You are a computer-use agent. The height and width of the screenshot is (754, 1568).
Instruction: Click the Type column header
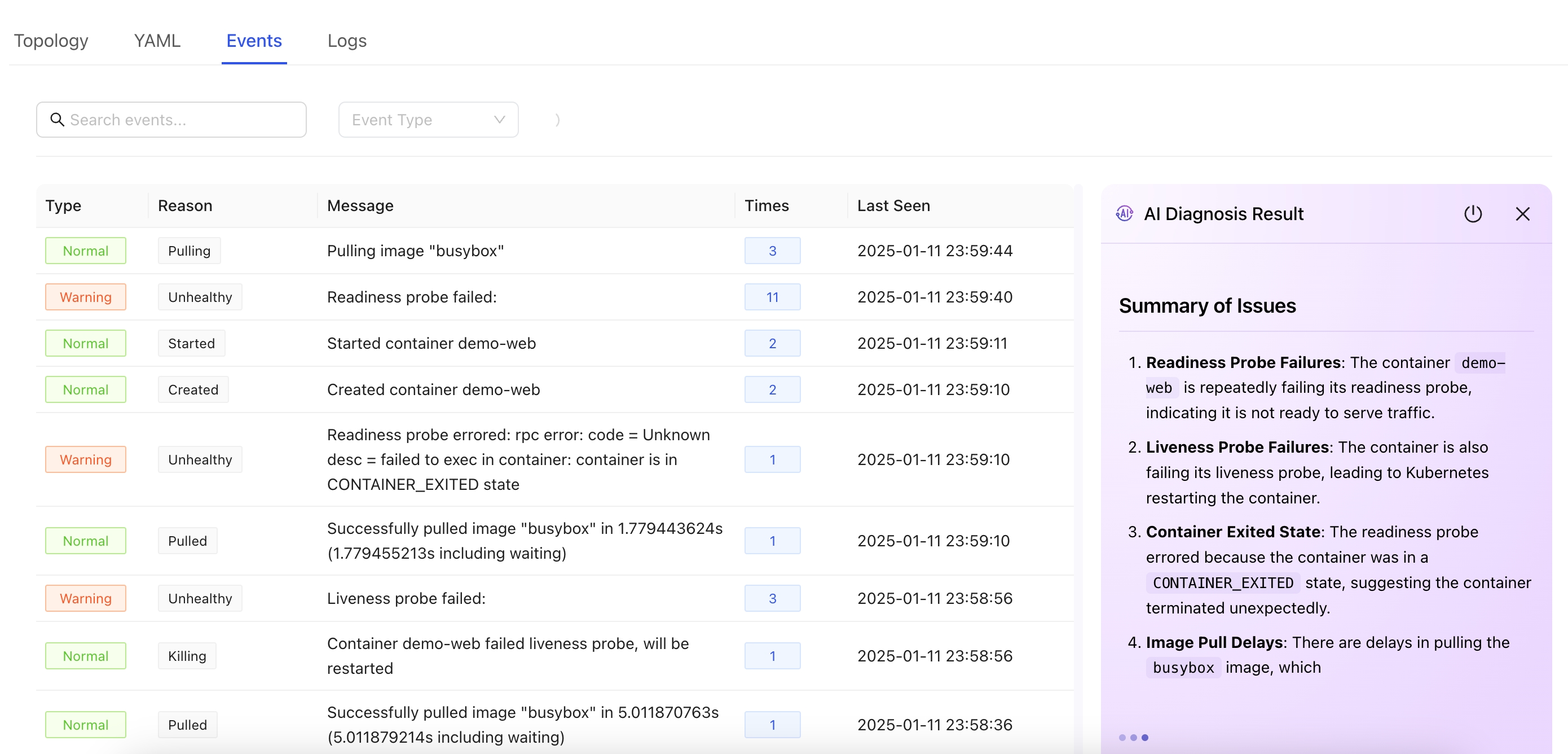coord(63,205)
